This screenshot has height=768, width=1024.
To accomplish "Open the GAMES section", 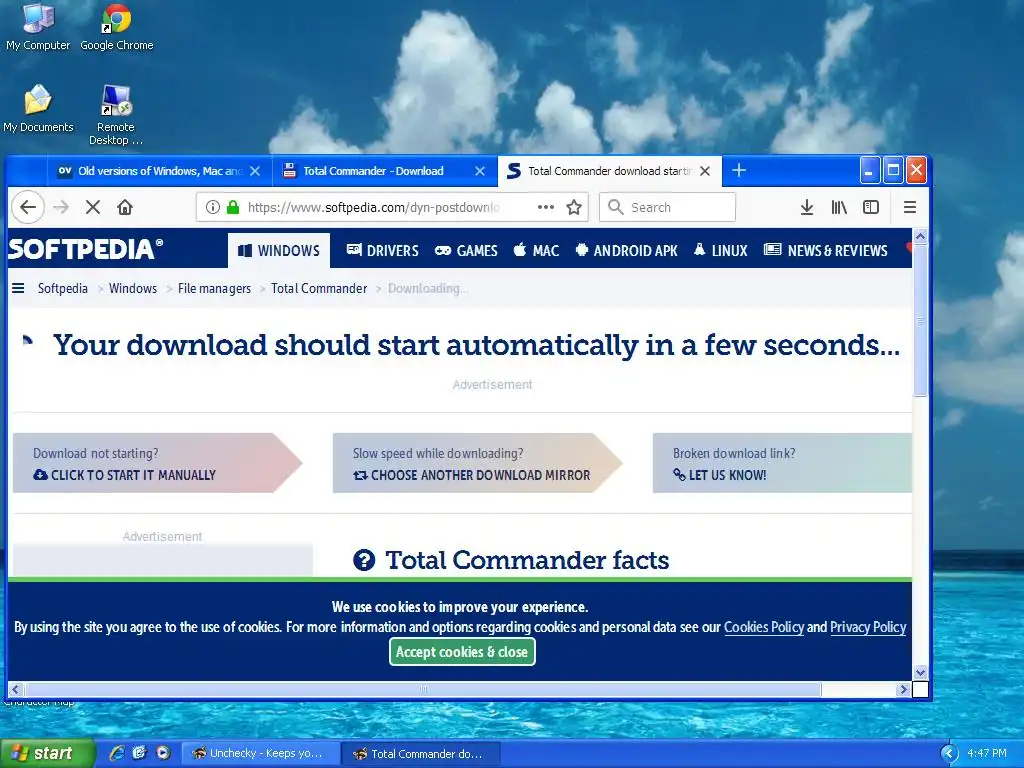I will pos(466,250).
